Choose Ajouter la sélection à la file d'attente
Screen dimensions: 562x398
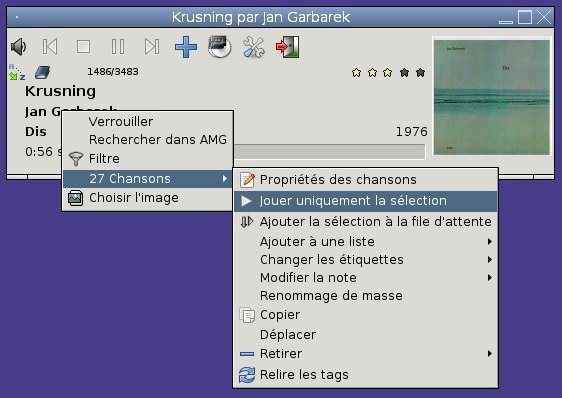pos(366,222)
